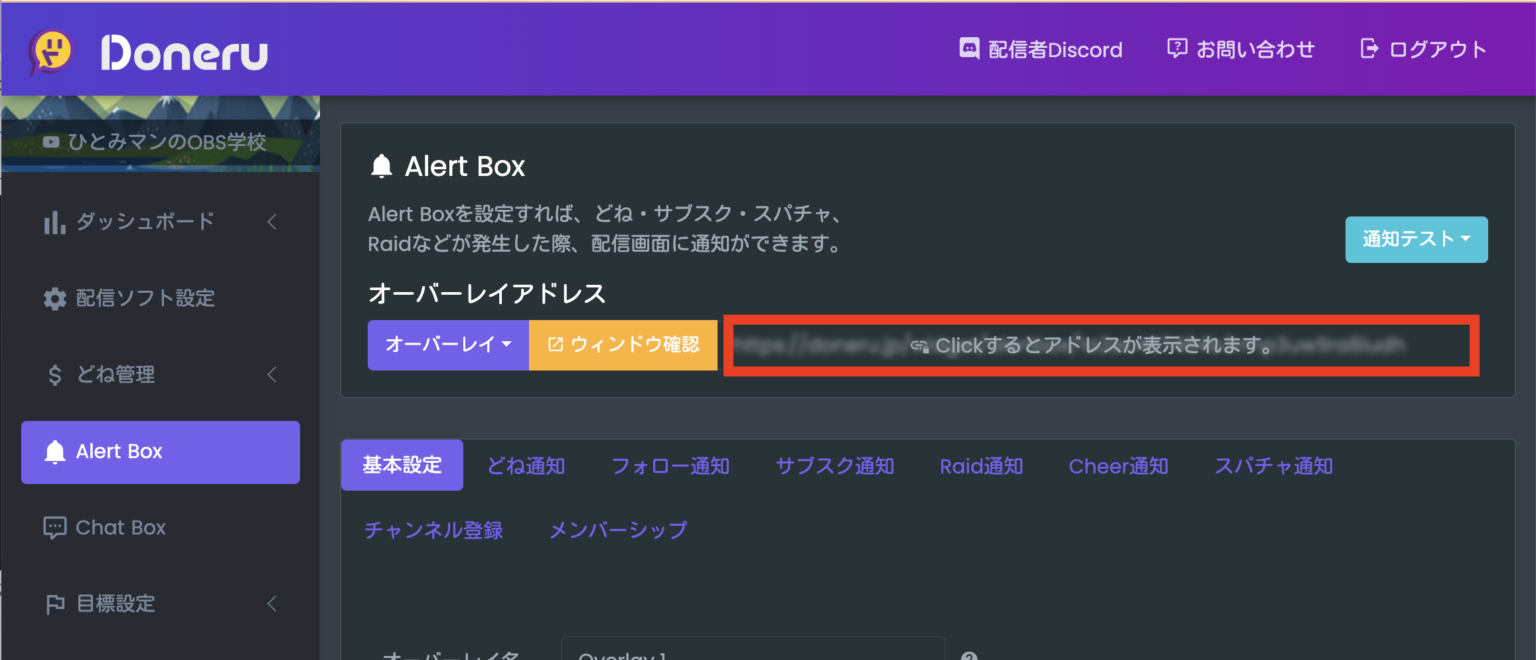Click the question-mark icon beside お問い合わせ
This screenshot has height=660, width=1536.
point(1176,48)
